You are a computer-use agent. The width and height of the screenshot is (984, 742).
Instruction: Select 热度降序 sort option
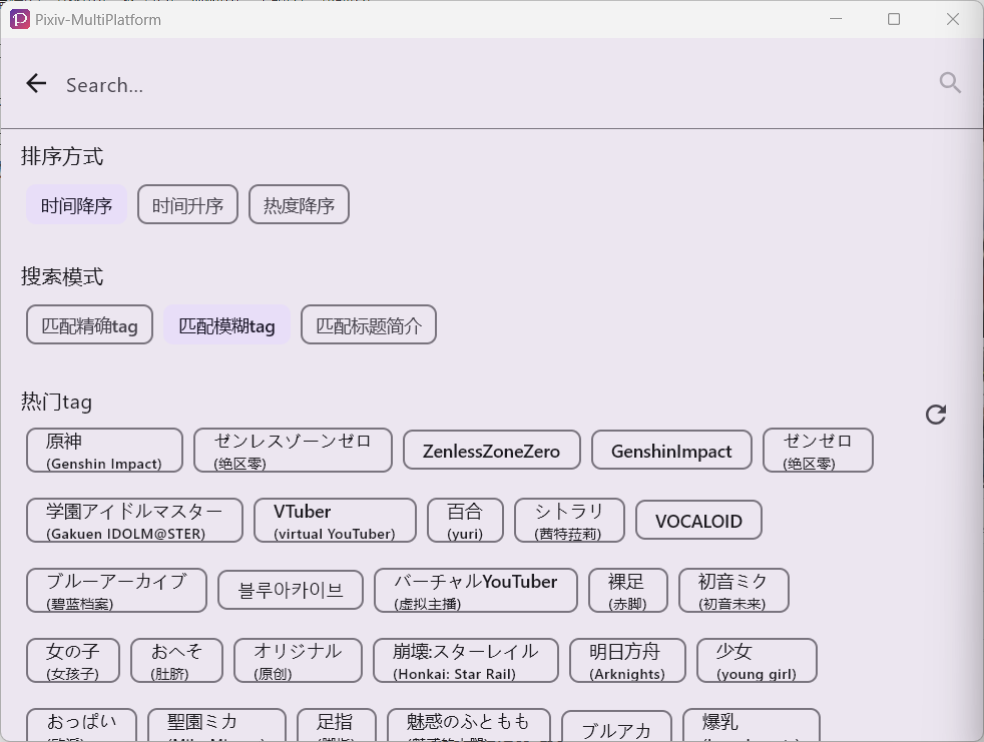[x=299, y=205]
